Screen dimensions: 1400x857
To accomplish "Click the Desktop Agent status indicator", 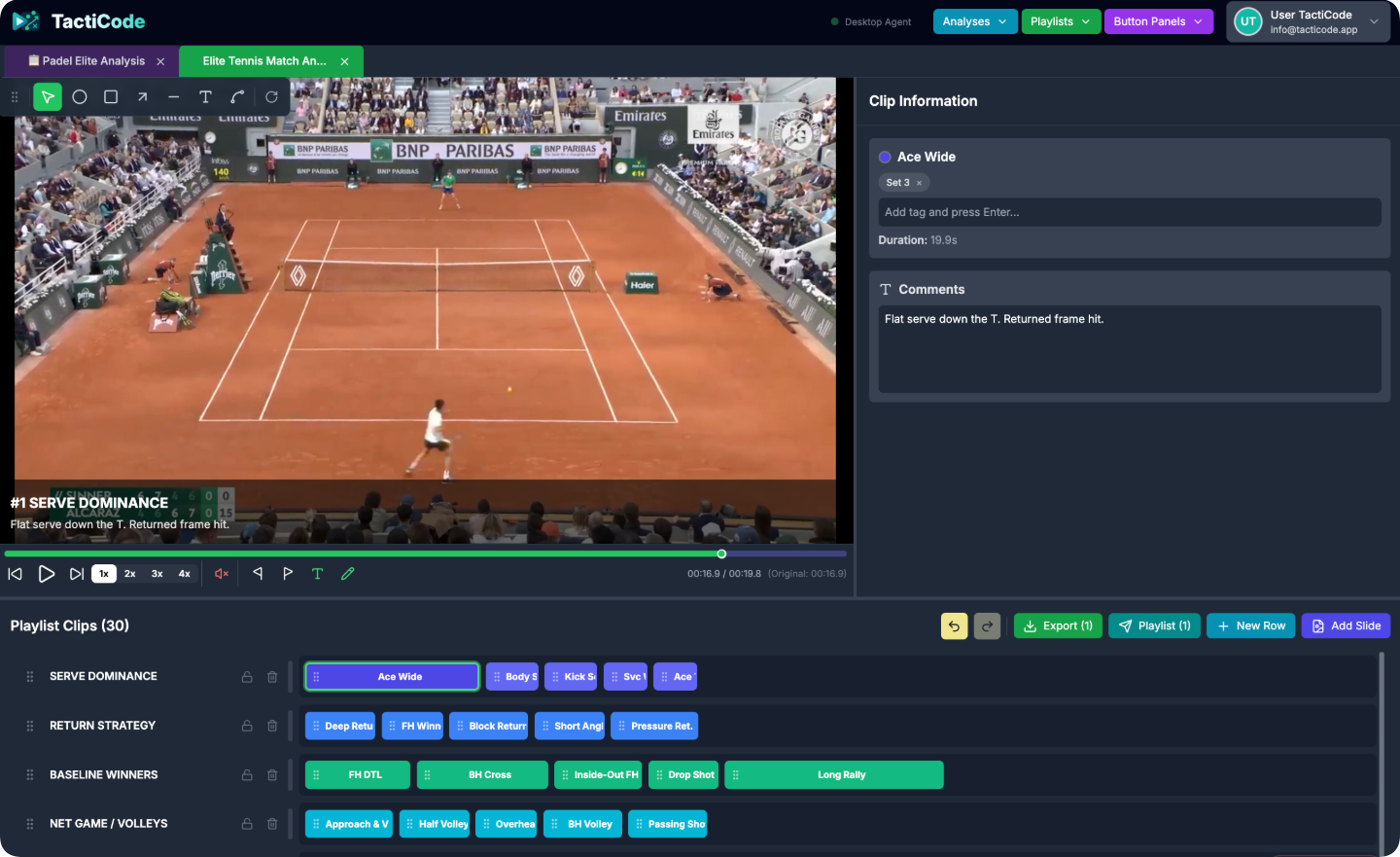I will (871, 21).
